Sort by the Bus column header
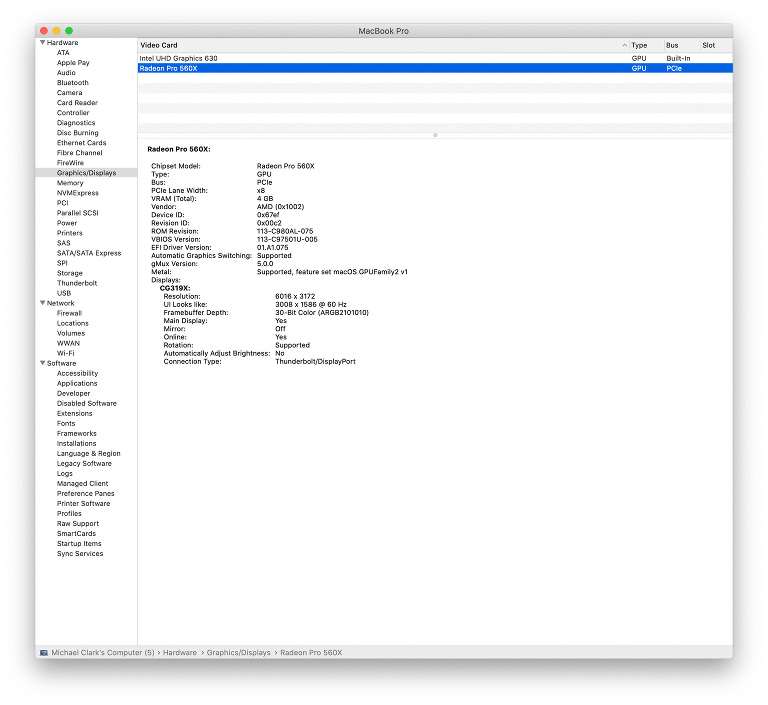 pyautogui.click(x=672, y=45)
